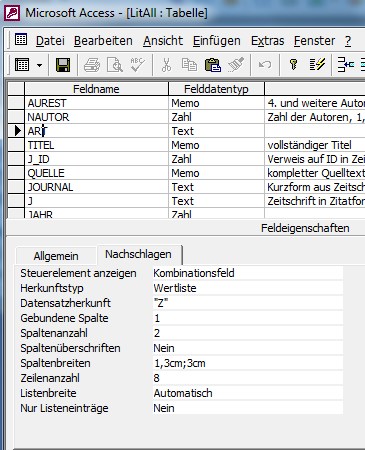Screen dimensions: 365x450
Task: Open the Herkunftstyp Wertliste field
Action: coord(248,288)
